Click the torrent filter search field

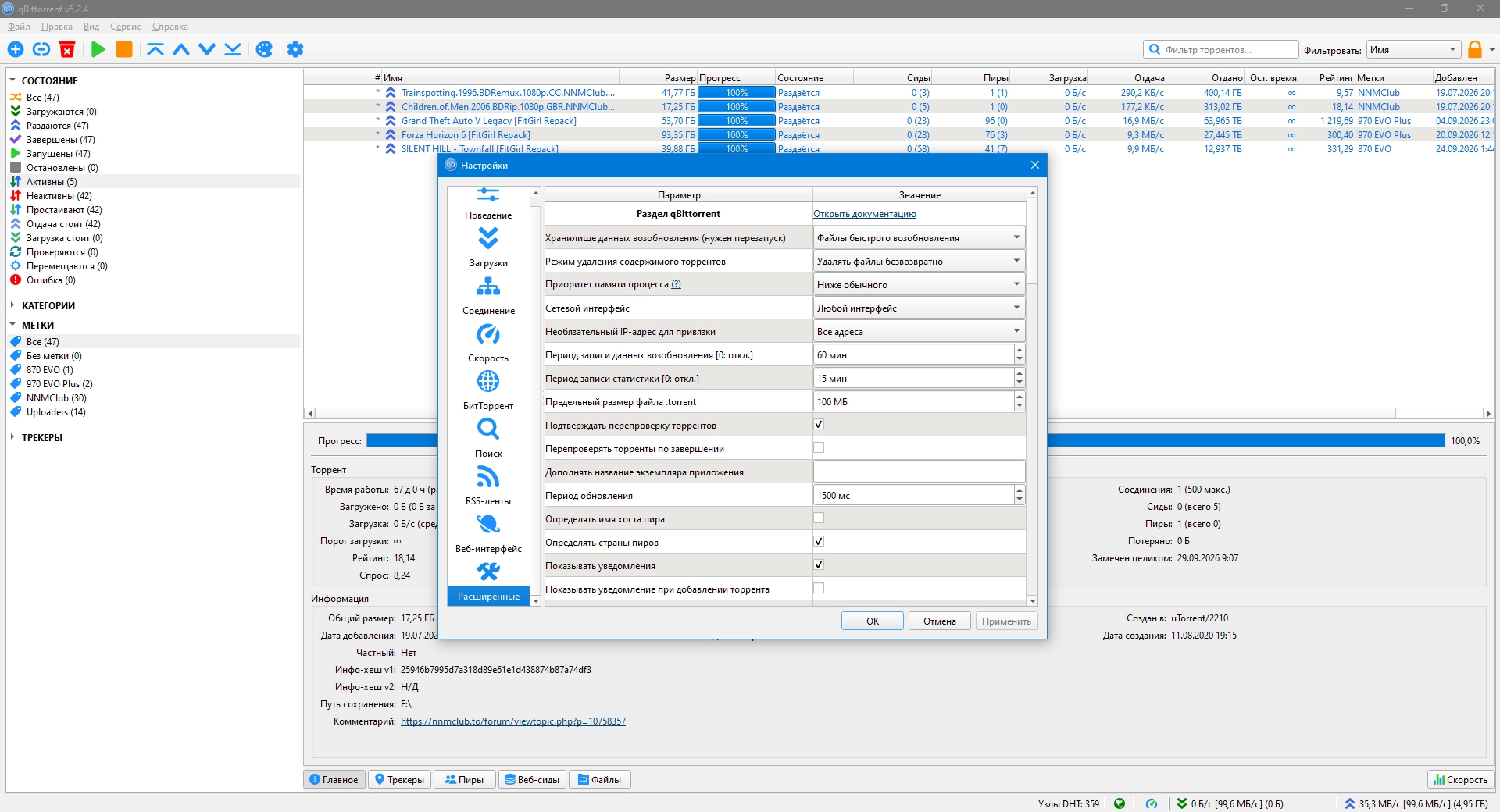point(1220,49)
